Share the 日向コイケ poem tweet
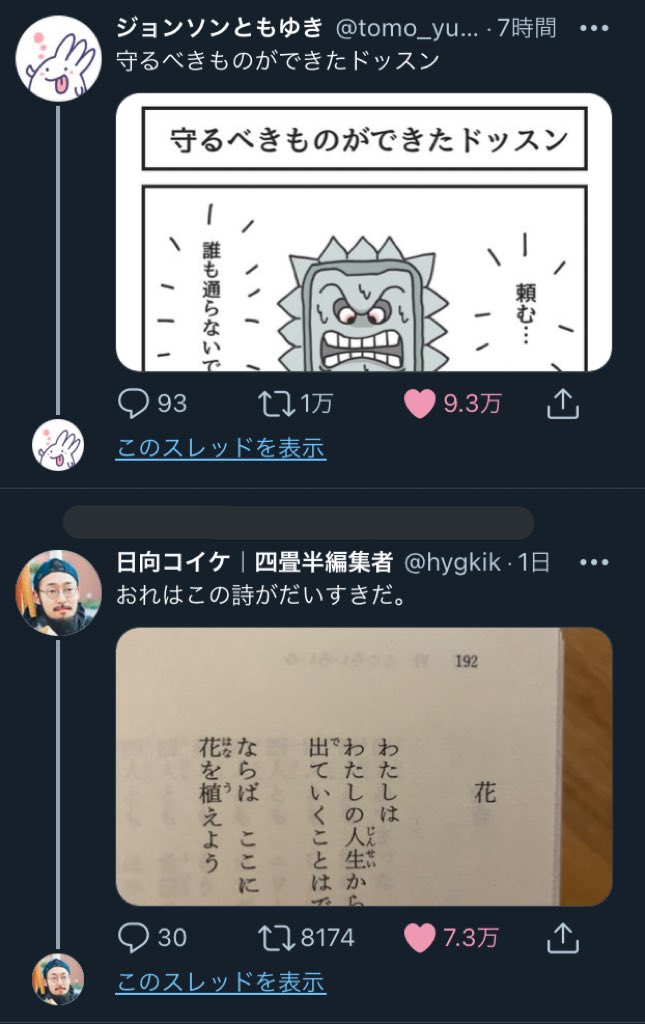Screen dimensions: 645x1024 point(563,937)
